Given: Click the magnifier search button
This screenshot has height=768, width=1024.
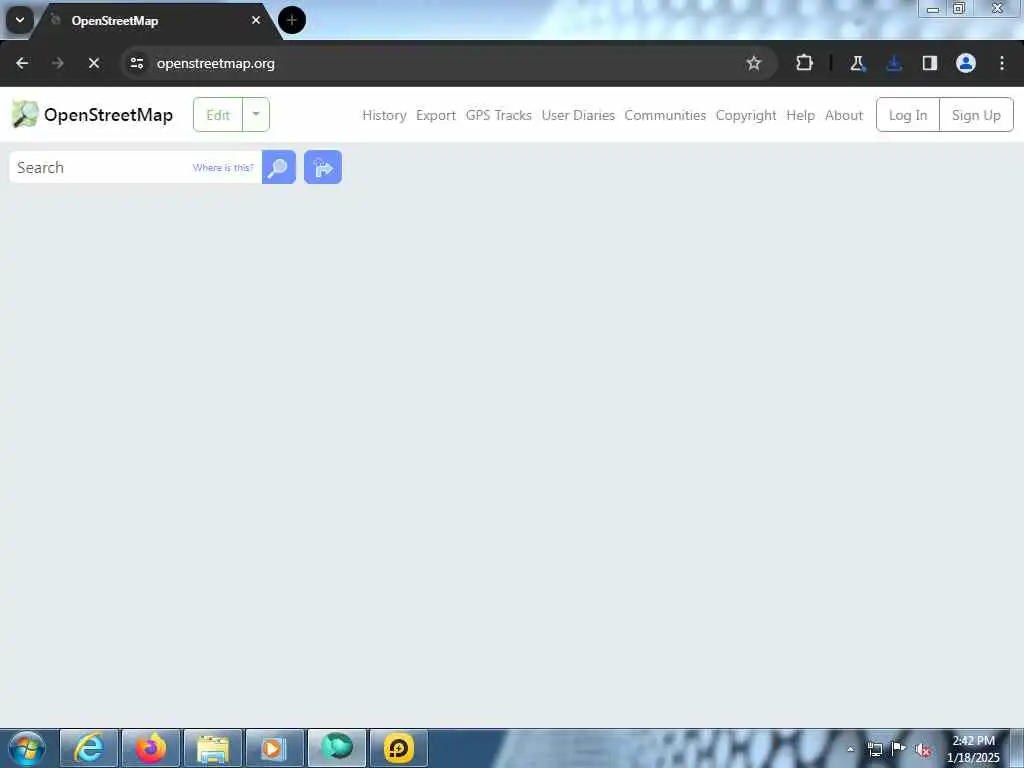Looking at the screenshot, I should click(x=279, y=167).
